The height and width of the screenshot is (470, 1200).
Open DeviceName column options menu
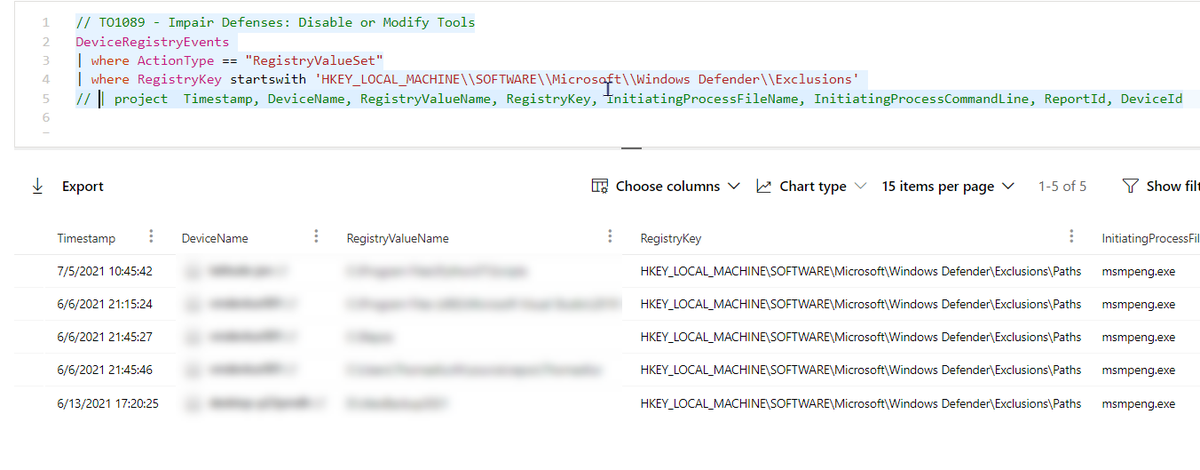point(316,237)
